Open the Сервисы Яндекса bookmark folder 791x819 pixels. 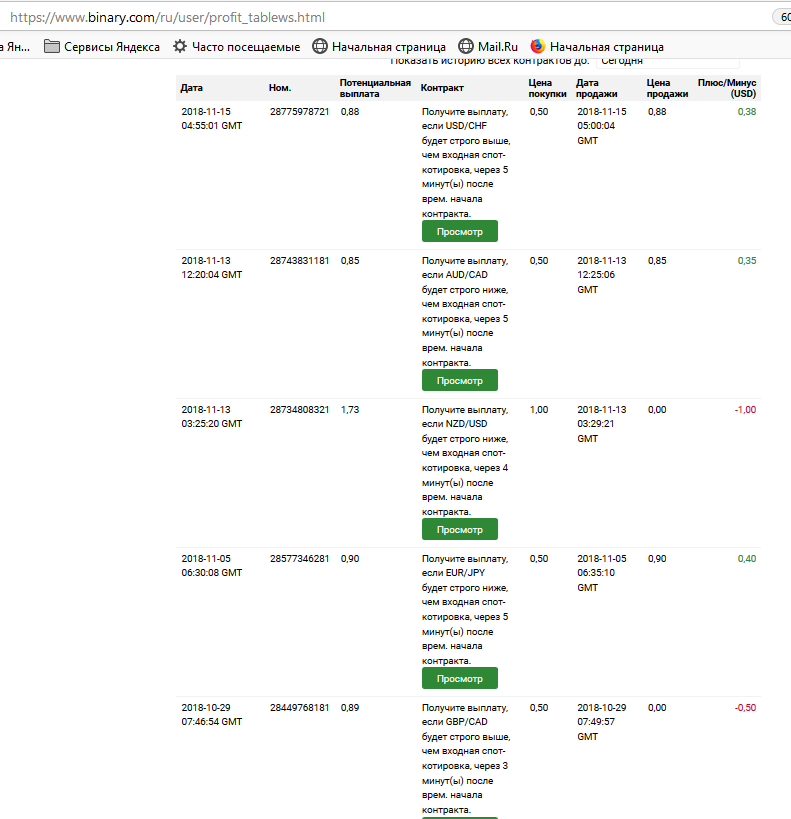102,46
